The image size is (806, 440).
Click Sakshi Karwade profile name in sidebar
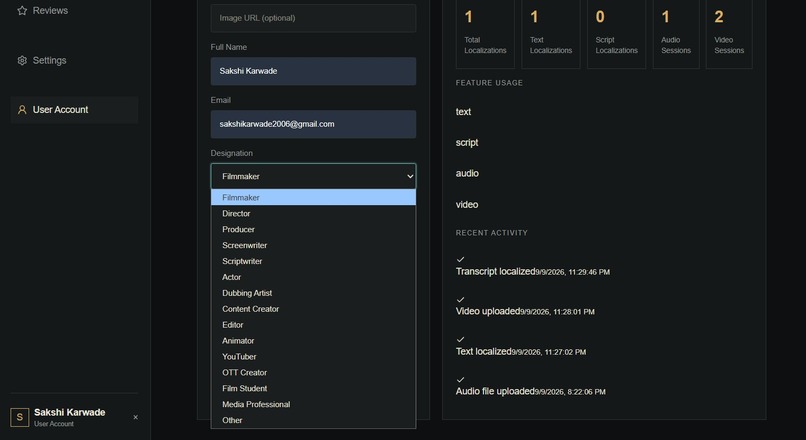[x=69, y=412]
